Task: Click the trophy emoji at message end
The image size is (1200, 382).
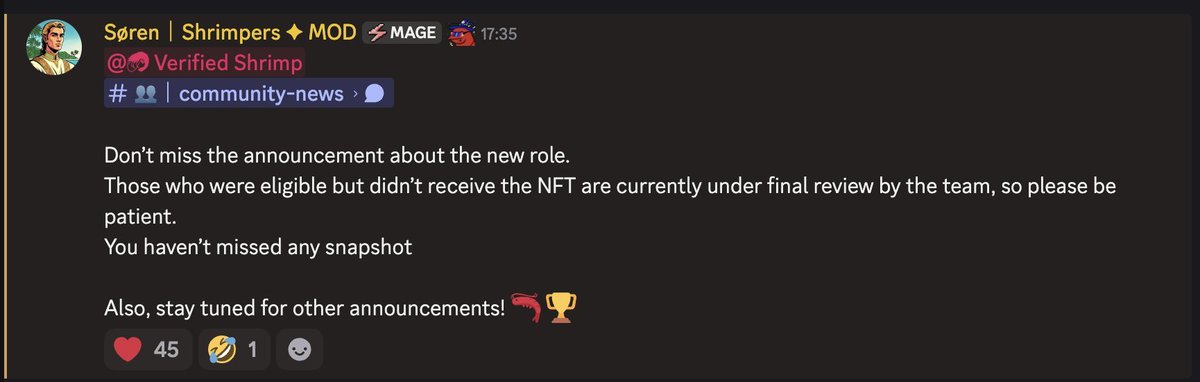Action: pyautogui.click(x=562, y=307)
